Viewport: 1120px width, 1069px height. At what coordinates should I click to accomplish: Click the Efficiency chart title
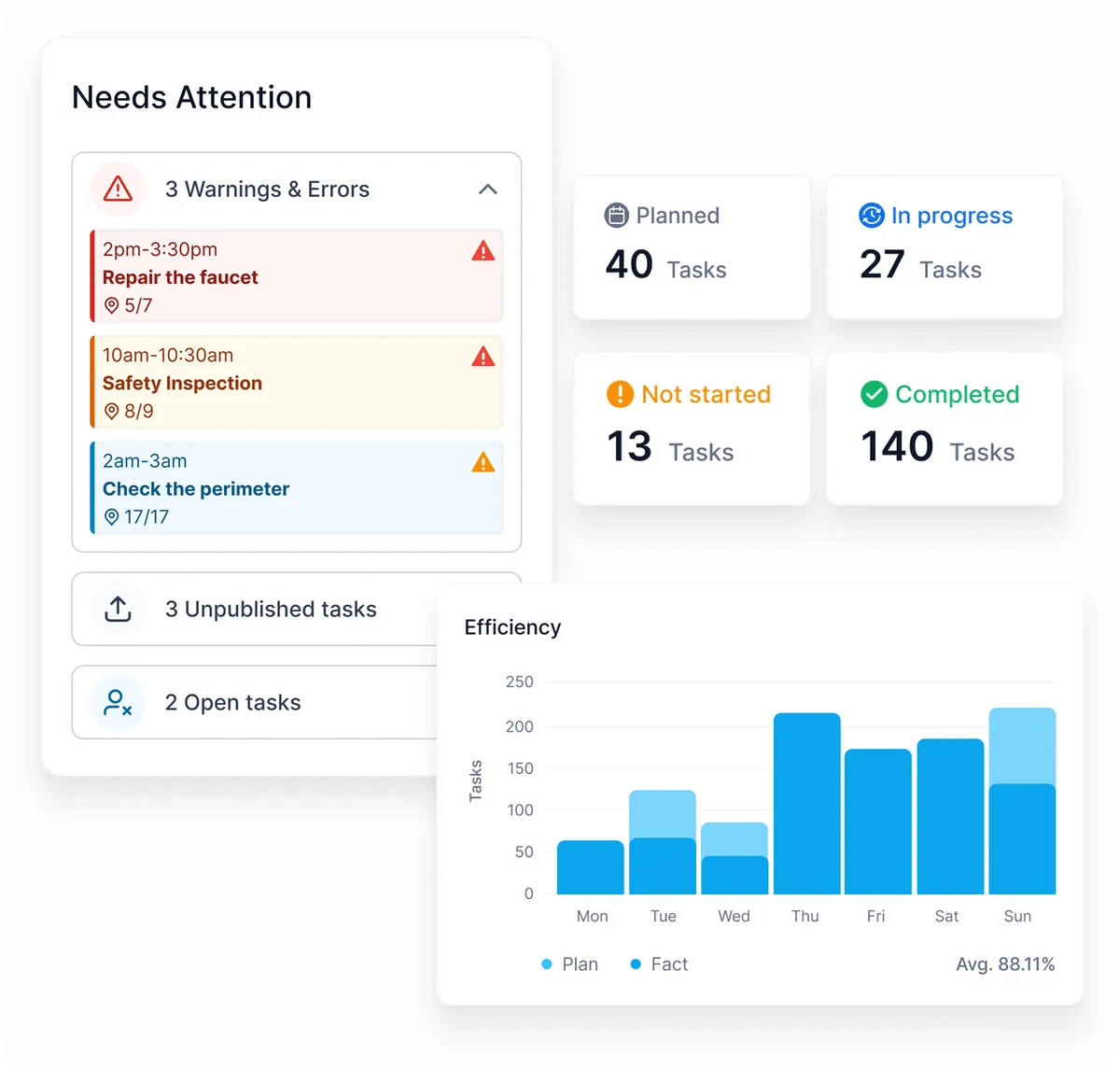click(512, 627)
